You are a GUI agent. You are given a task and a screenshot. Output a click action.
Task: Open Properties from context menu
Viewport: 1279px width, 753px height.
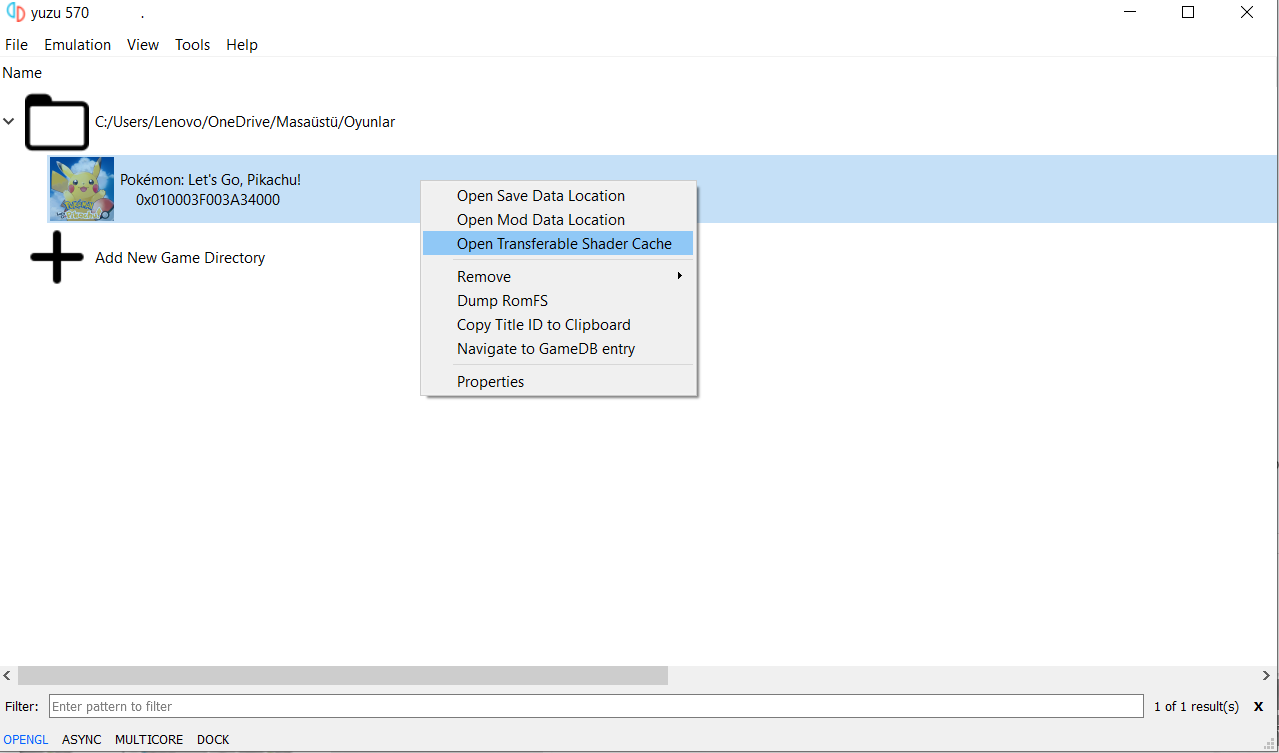tap(558, 382)
